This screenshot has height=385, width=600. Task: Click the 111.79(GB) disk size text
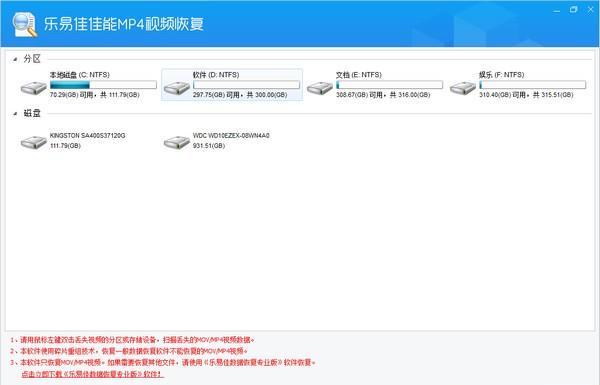point(65,146)
